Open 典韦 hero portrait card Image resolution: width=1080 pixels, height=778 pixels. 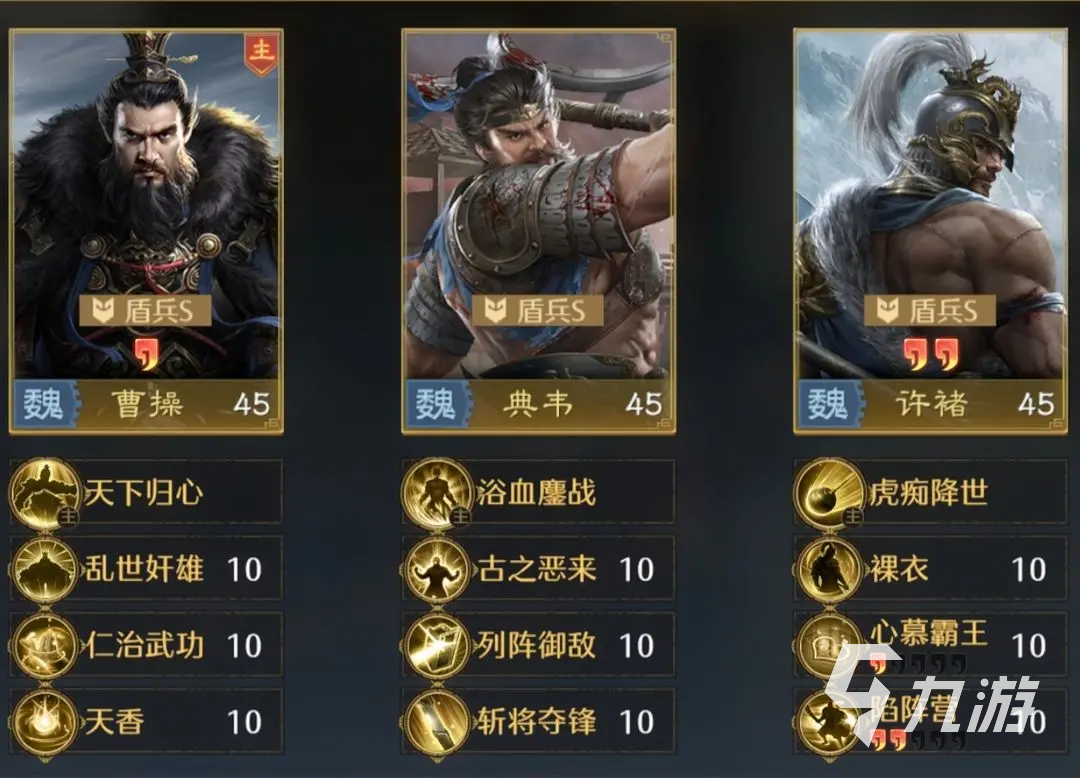[x=538, y=231]
